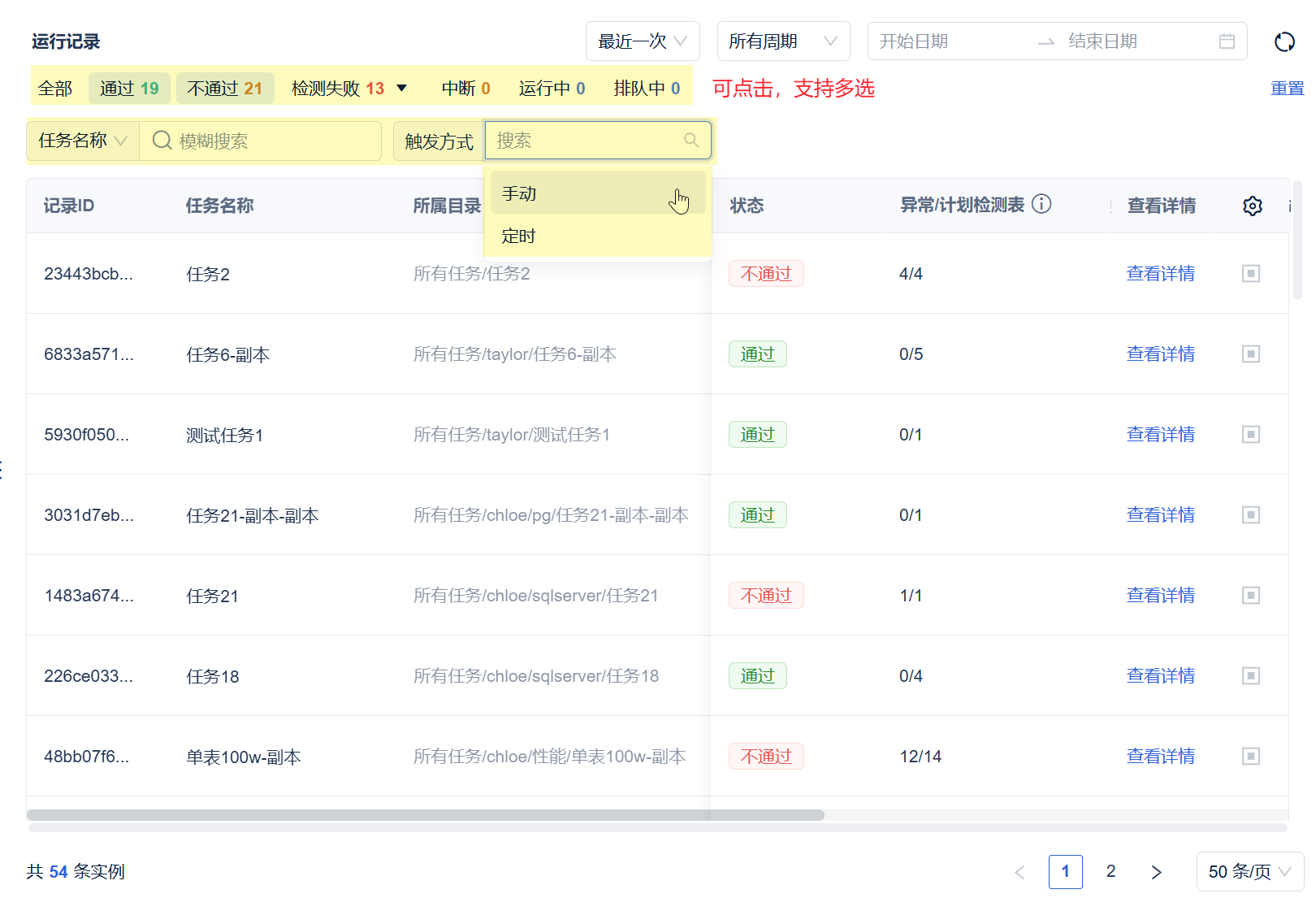Click record ID 5930f050...

[87, 435]
